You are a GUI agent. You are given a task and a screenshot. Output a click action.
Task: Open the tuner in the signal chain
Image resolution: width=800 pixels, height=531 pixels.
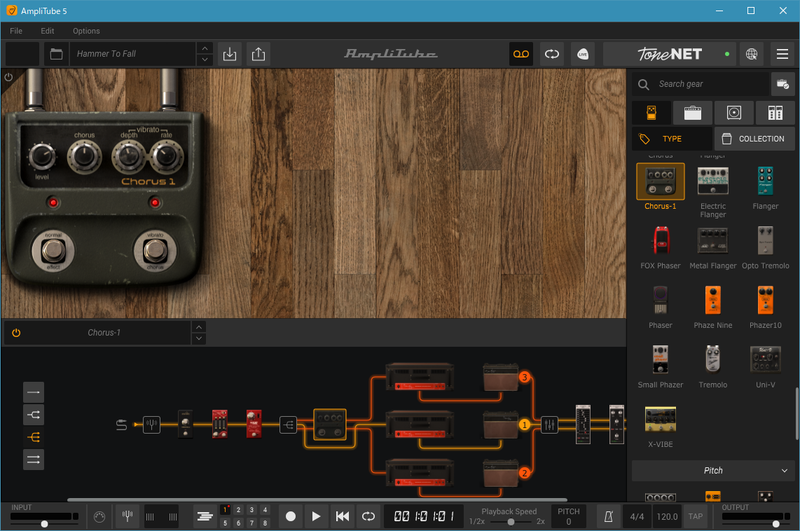pyautogui.click(x=152, y=424)
